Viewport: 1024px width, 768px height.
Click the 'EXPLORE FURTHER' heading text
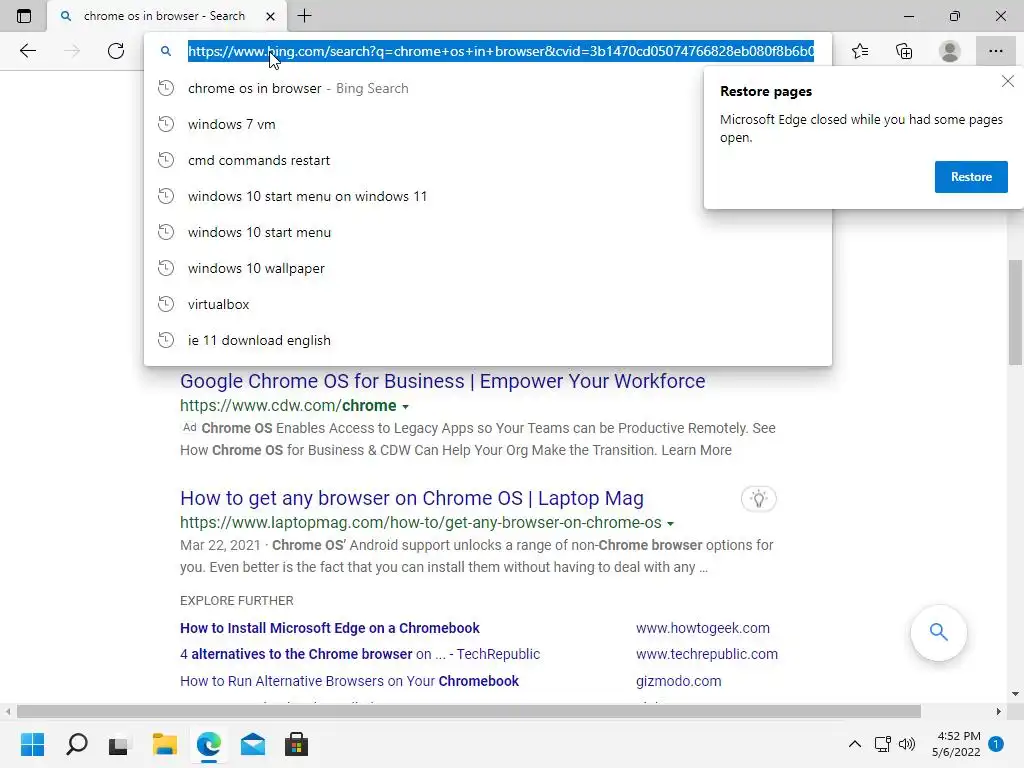(x=236, y=600)
